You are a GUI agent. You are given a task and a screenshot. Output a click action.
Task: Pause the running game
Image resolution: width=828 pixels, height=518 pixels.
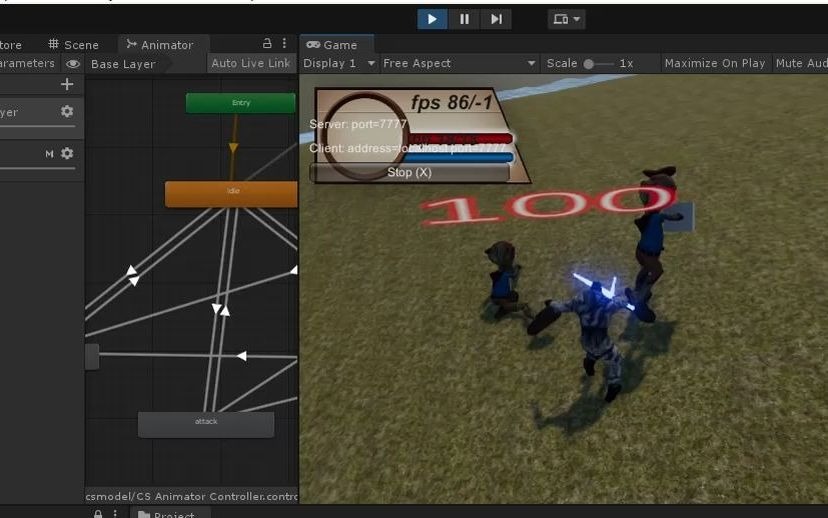point(464,19)
